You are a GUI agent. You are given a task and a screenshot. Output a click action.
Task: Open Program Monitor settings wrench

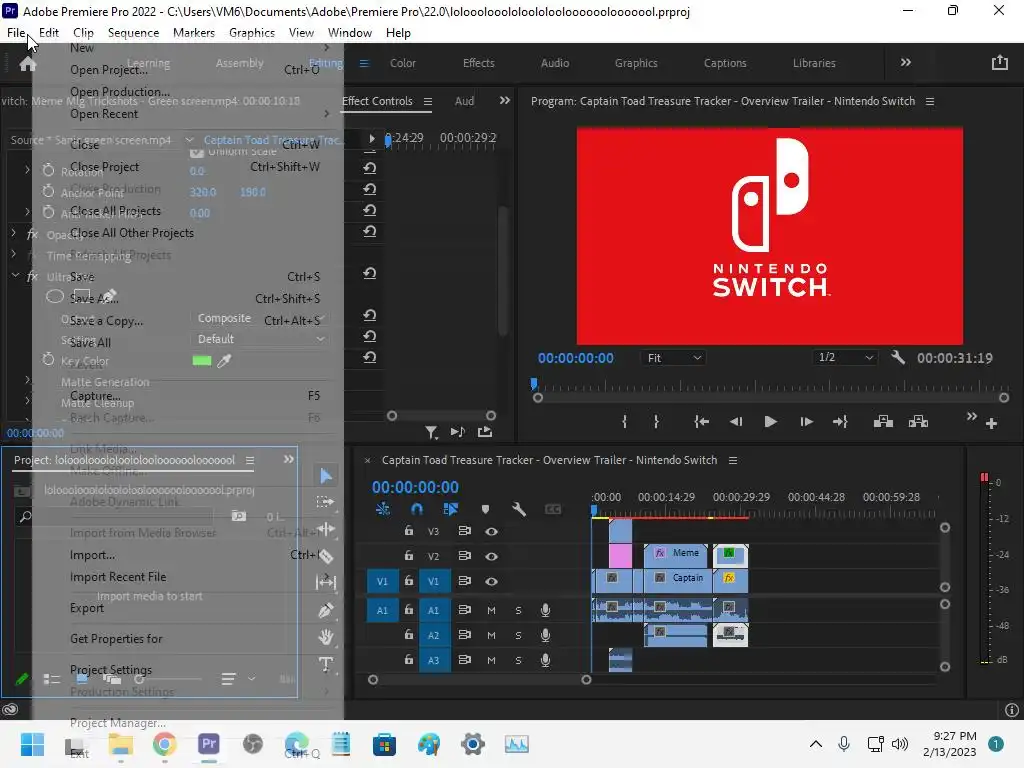click(x=898, y=357)
